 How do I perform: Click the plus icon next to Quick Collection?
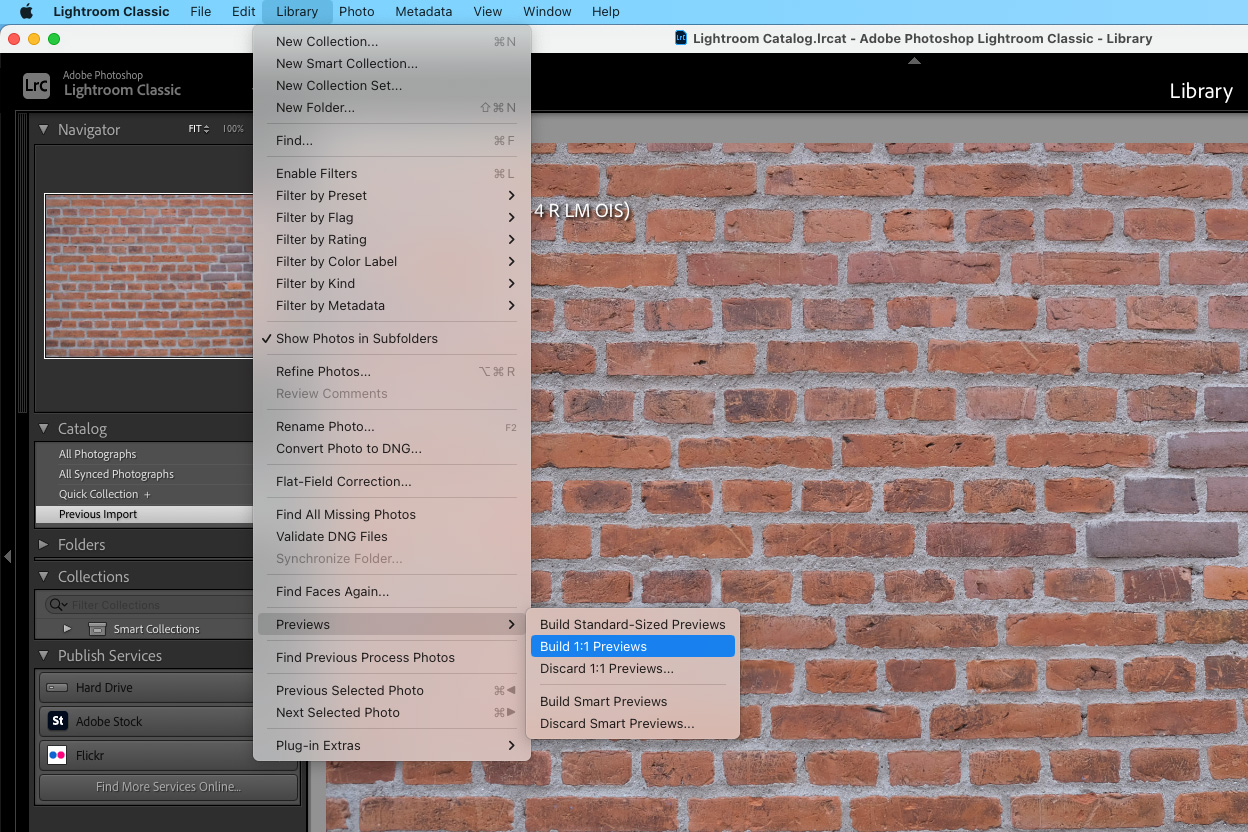coord(147,493)
